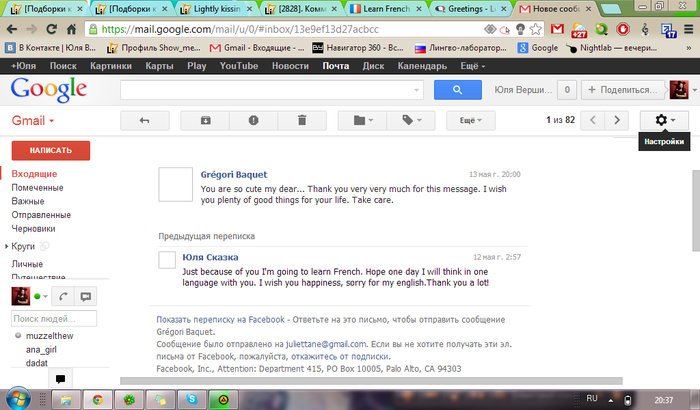This screenshot has width=700, height=410.
Task: Open the Входящие inbox folder
Action: [x=34, y=174]
